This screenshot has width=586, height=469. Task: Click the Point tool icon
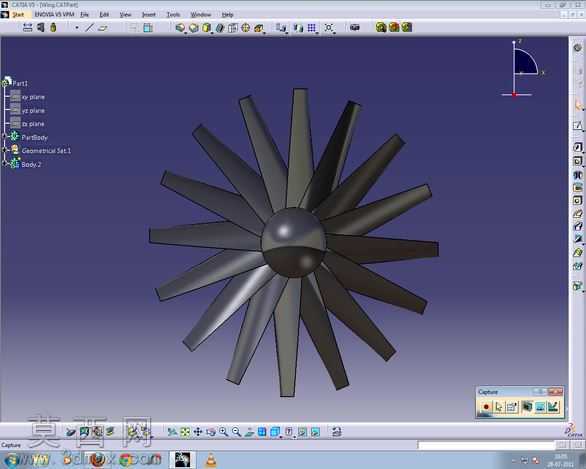tap(77, 28)
